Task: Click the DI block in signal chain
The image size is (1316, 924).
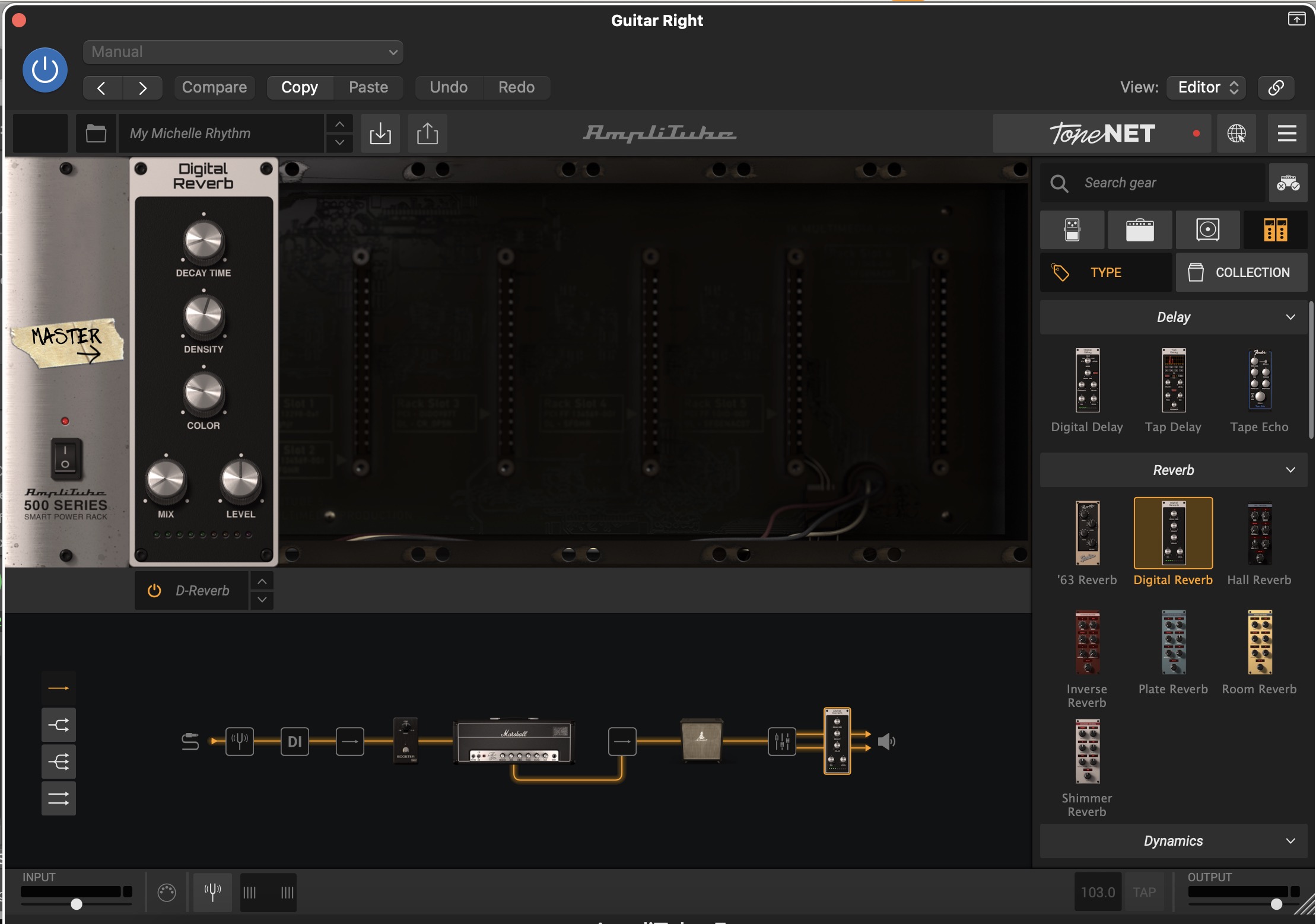Action: point(295,741)
